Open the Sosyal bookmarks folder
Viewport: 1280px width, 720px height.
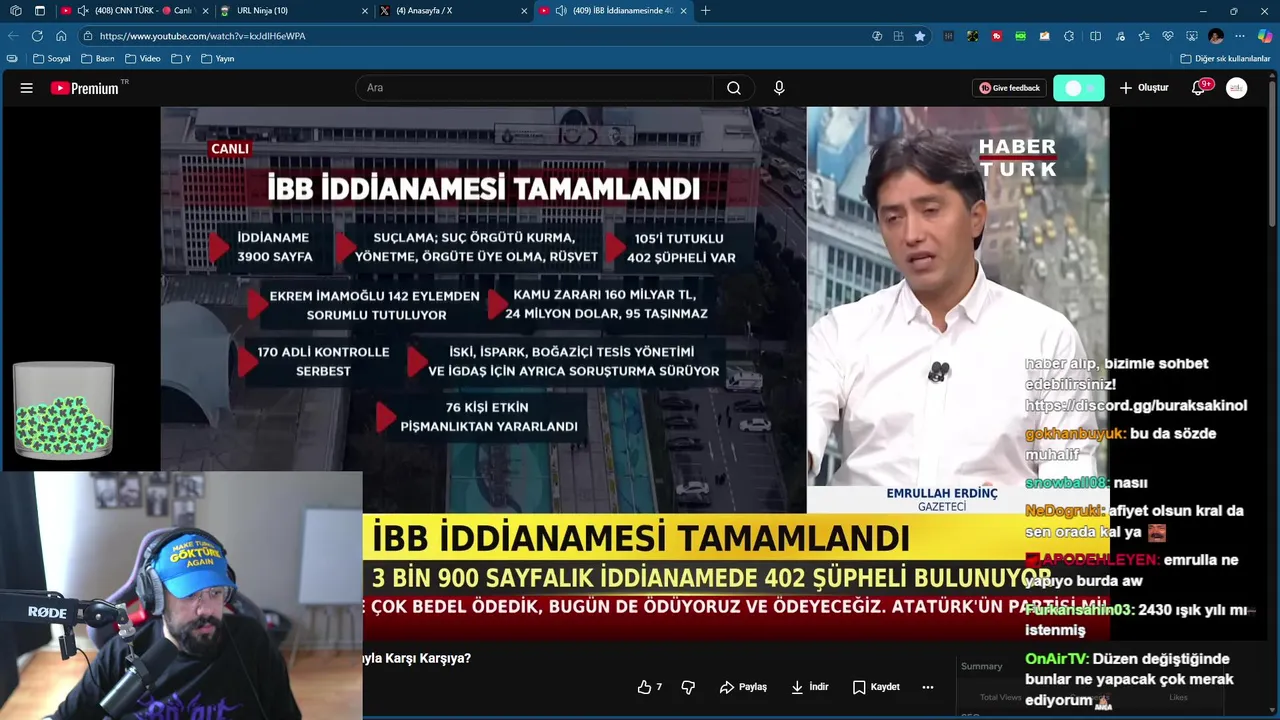[52, 59]
